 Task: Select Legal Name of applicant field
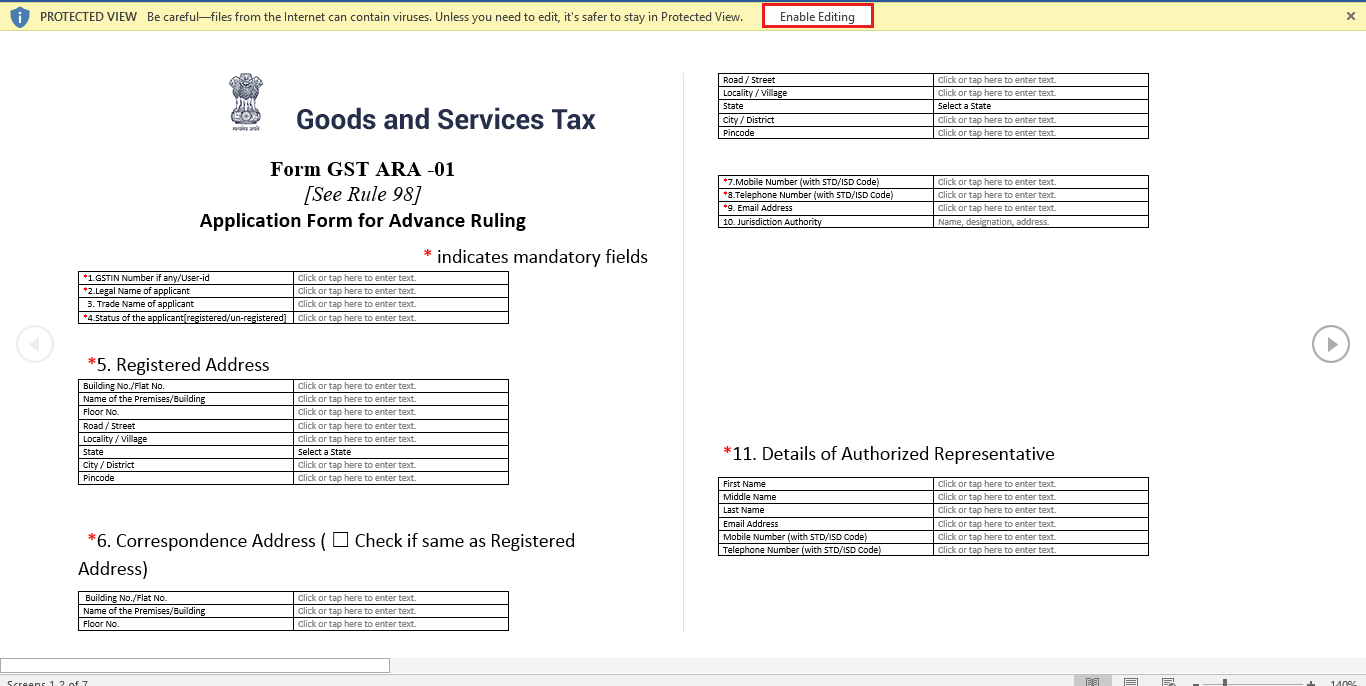pyautogui.click(x=400, y=291)
